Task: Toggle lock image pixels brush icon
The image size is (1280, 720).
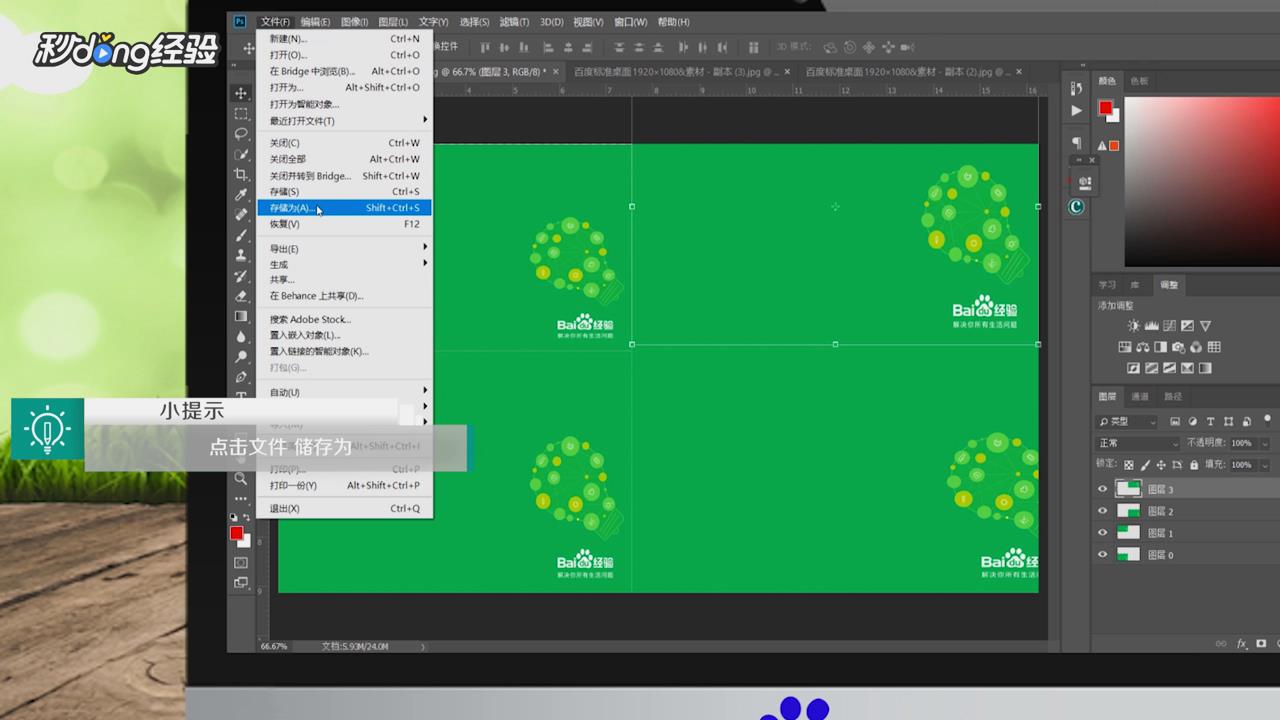Action: pyautogui.click(x=1146, y=465)
